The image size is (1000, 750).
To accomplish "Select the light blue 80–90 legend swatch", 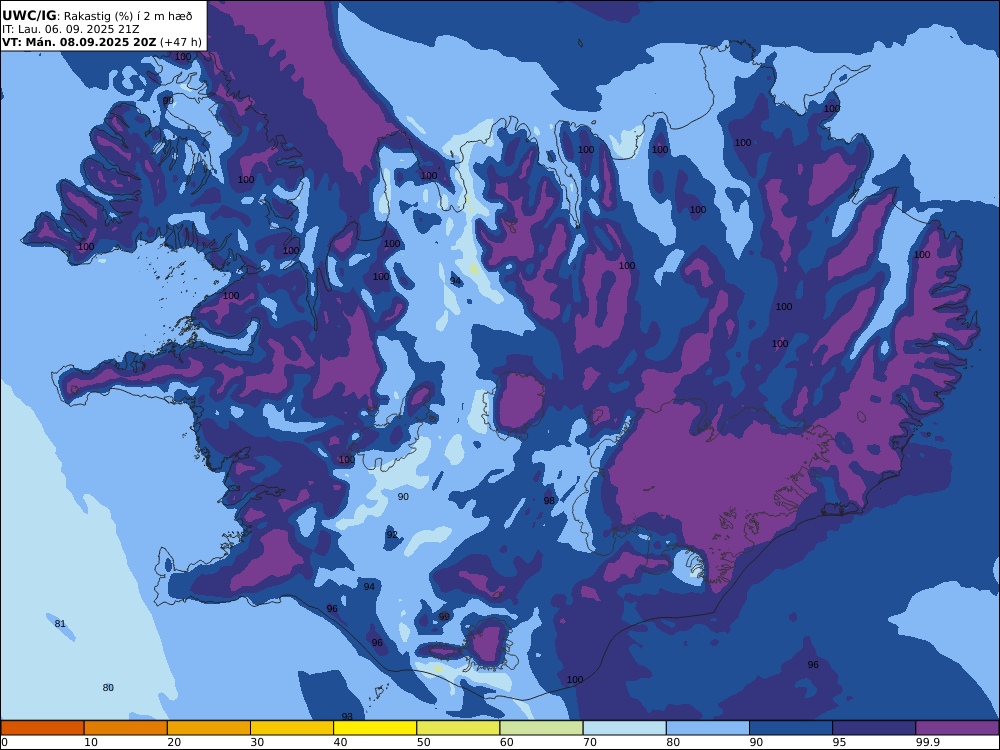I will coord(708,728).
